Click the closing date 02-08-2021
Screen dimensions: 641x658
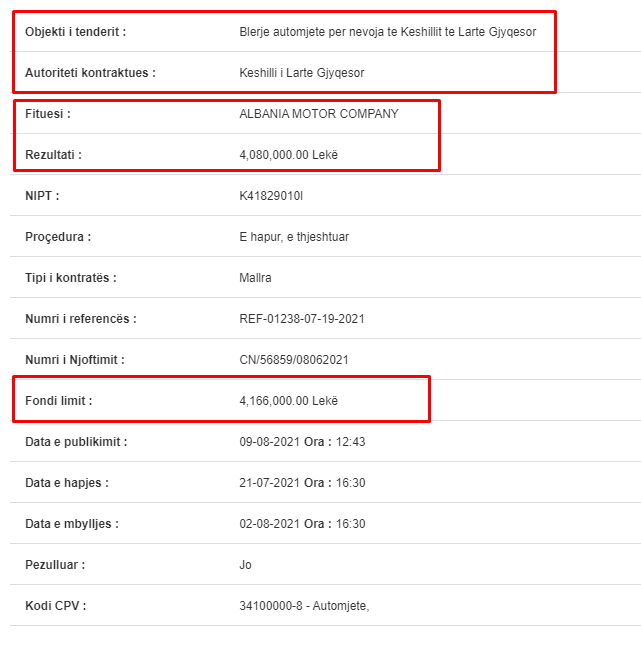point(269,524)
